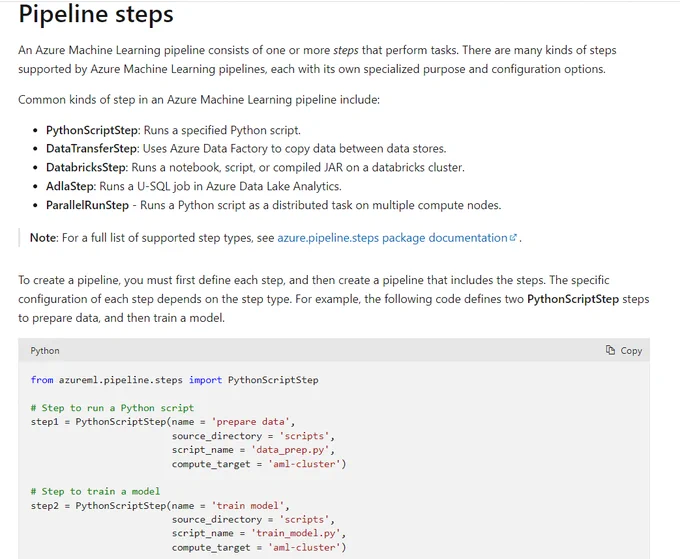Click the PythonScriptStep bullet term
Viewport: 680px width, 559px height.
click(92, 130)
